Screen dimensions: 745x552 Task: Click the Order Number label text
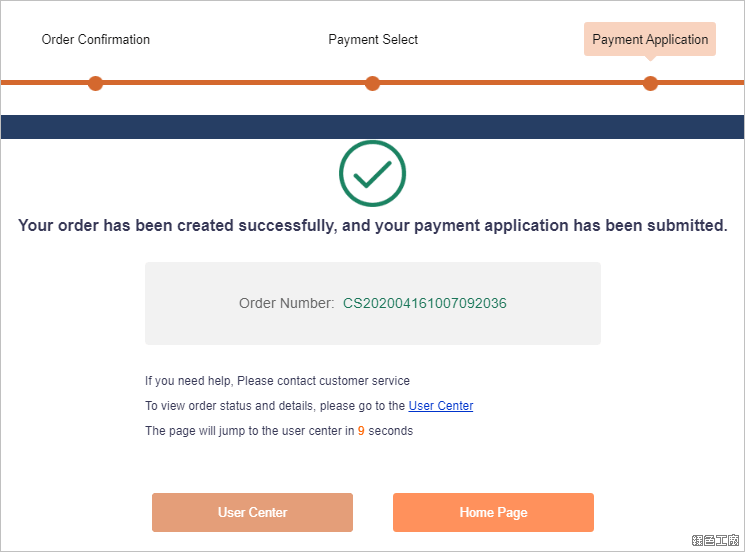click(x=287, y=303)
